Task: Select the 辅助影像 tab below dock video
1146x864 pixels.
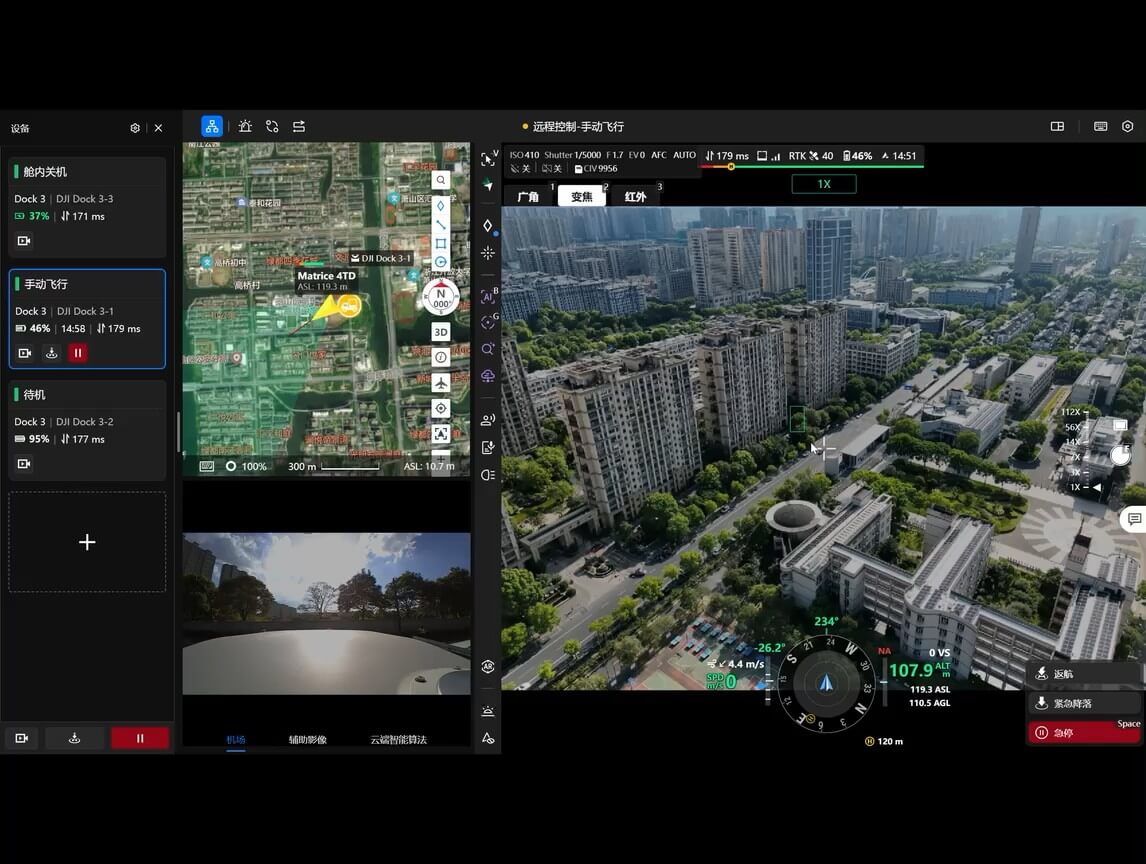Action: [x=308, y=740]
